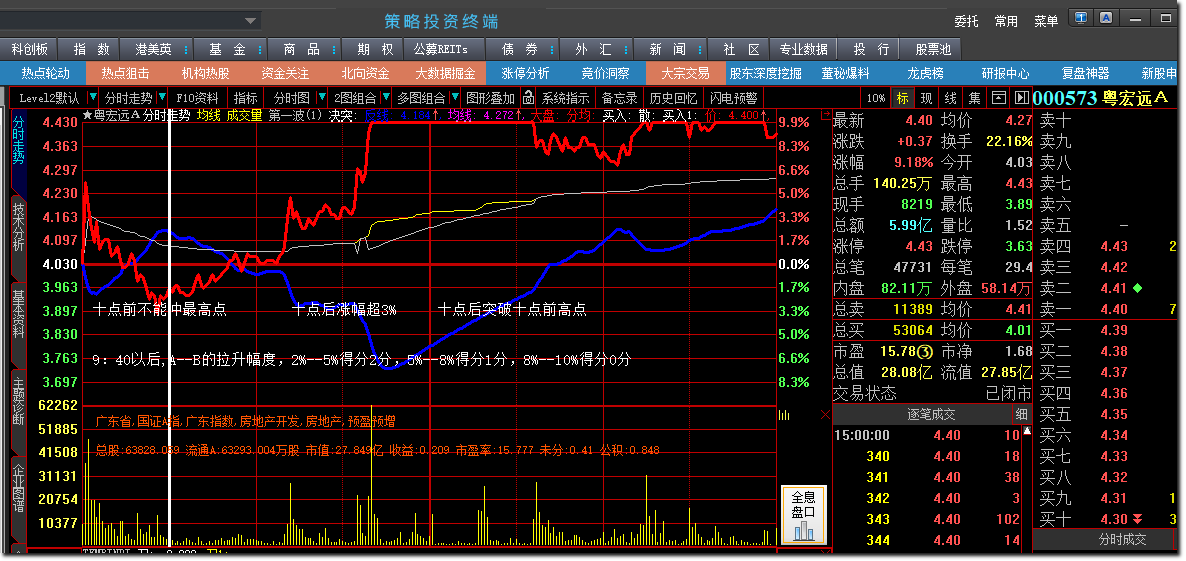Click the white vertical cursor line on chart

click(x=169, y=325)
